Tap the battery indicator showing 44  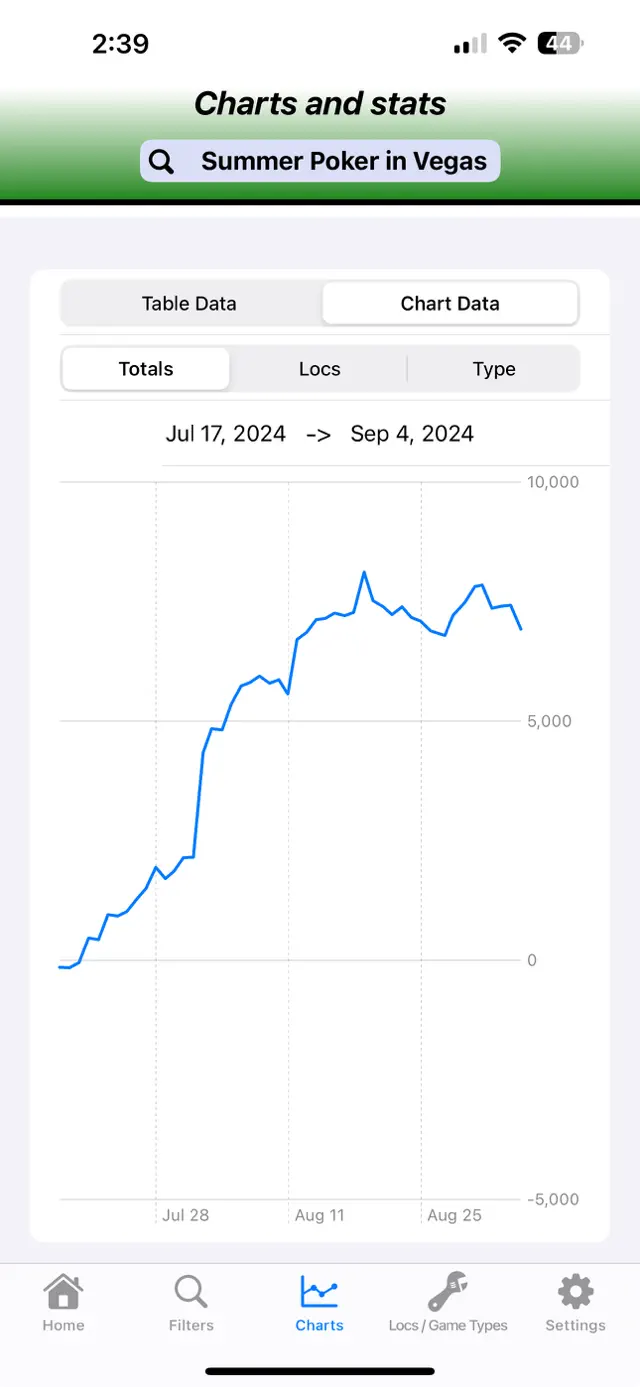(560, 43)
